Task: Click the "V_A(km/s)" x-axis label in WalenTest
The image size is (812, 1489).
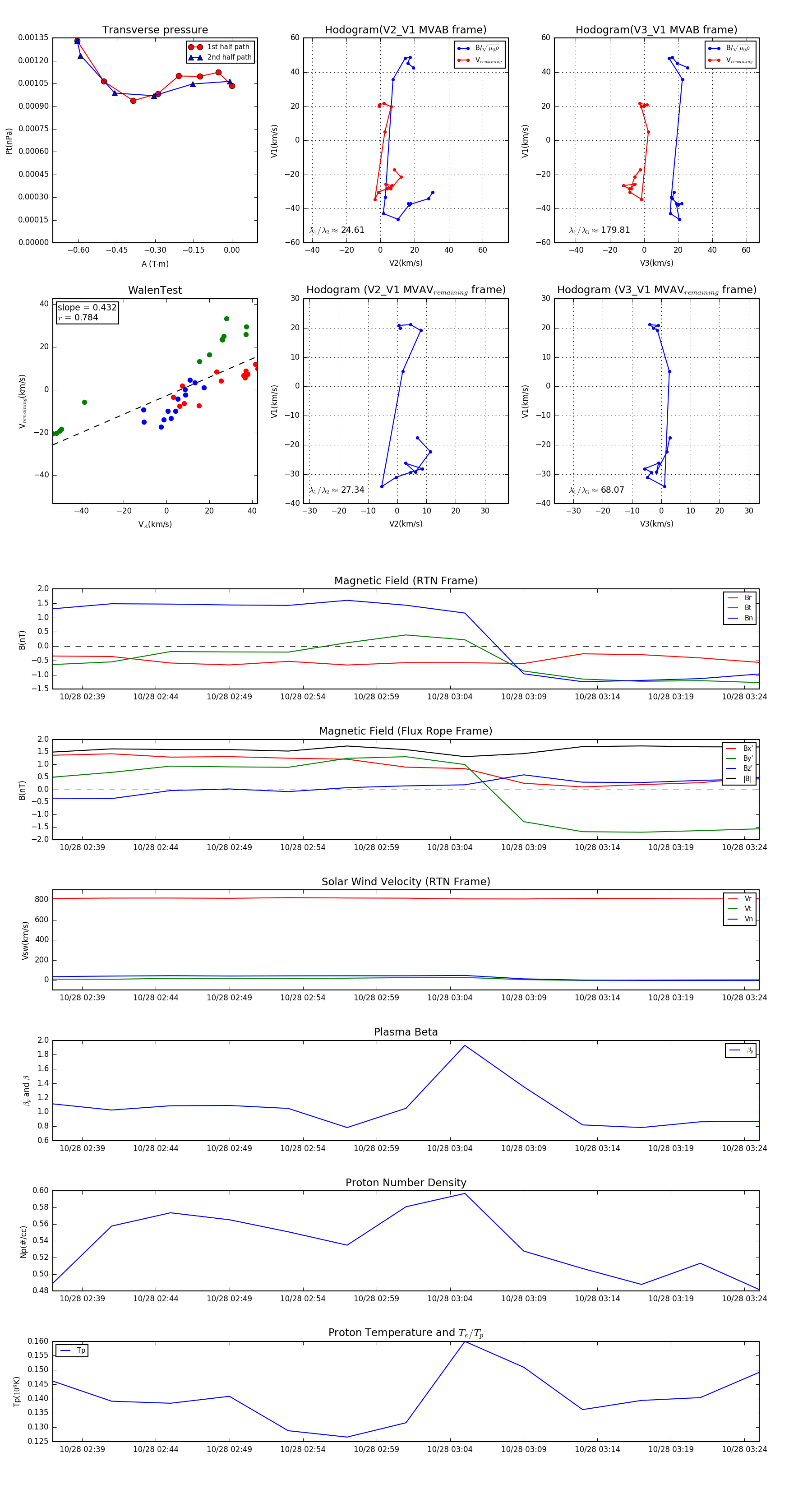Action: [x=155, y=524]
